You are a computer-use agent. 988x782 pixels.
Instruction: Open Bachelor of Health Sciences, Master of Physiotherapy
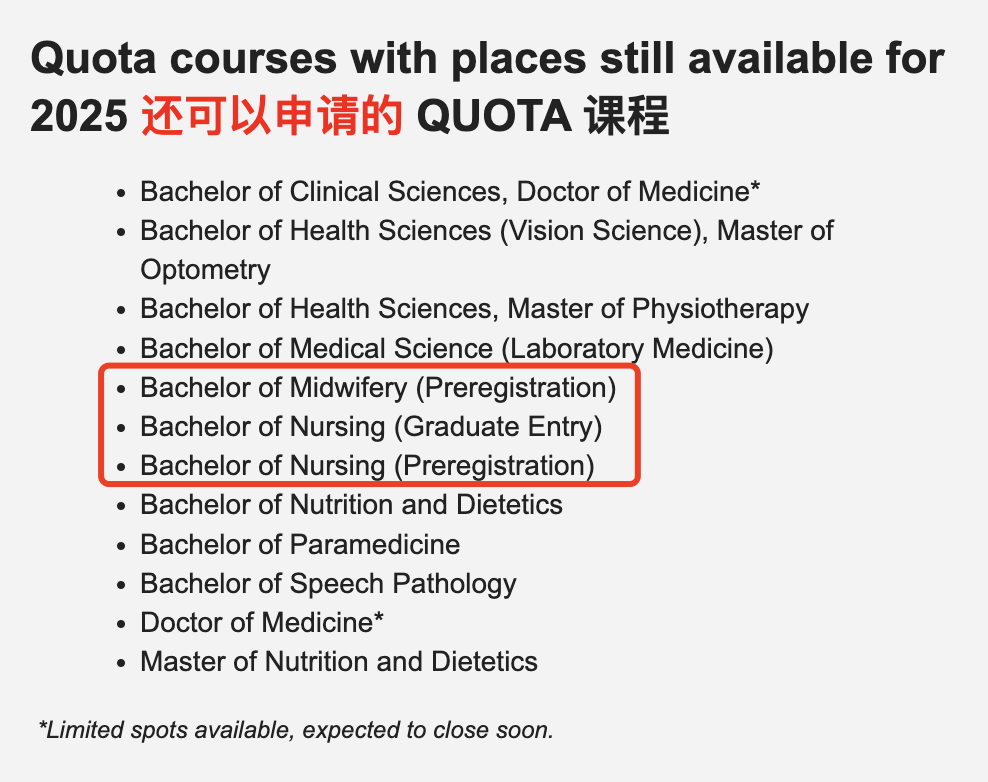[474, 309]
